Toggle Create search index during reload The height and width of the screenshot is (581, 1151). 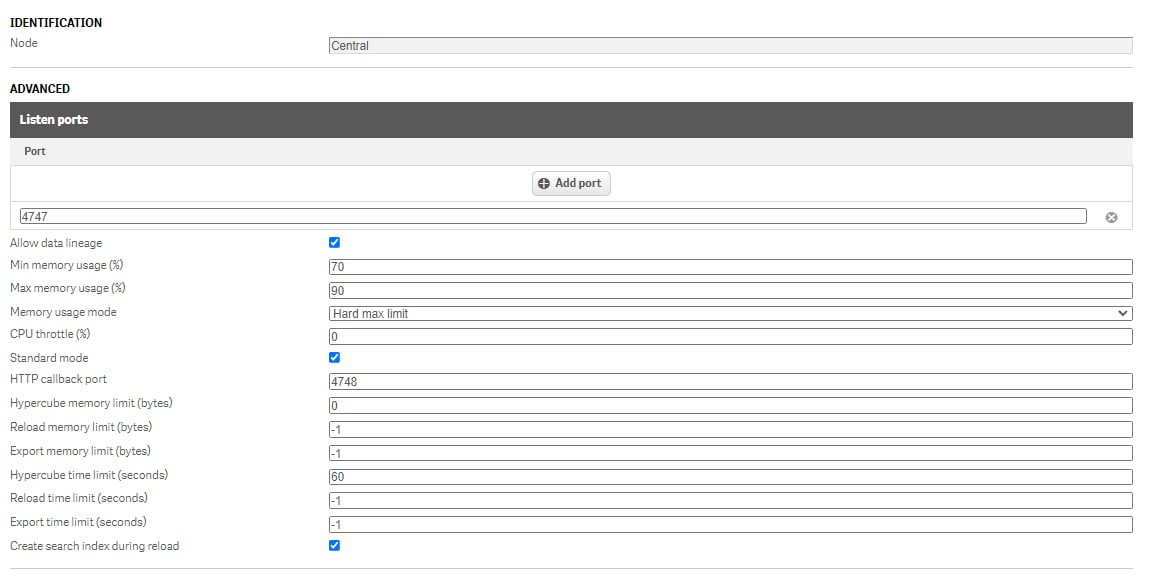click(x=334, y=546)
